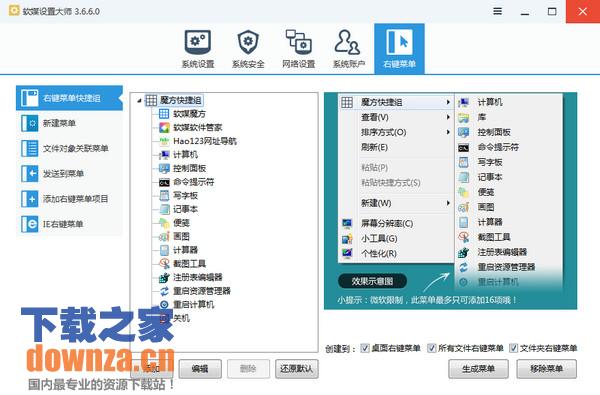Viewport: 600px width, 395px height.
Task: Click 注册表编辑器 text in preview submenu
Action: (x=502, y=252)
